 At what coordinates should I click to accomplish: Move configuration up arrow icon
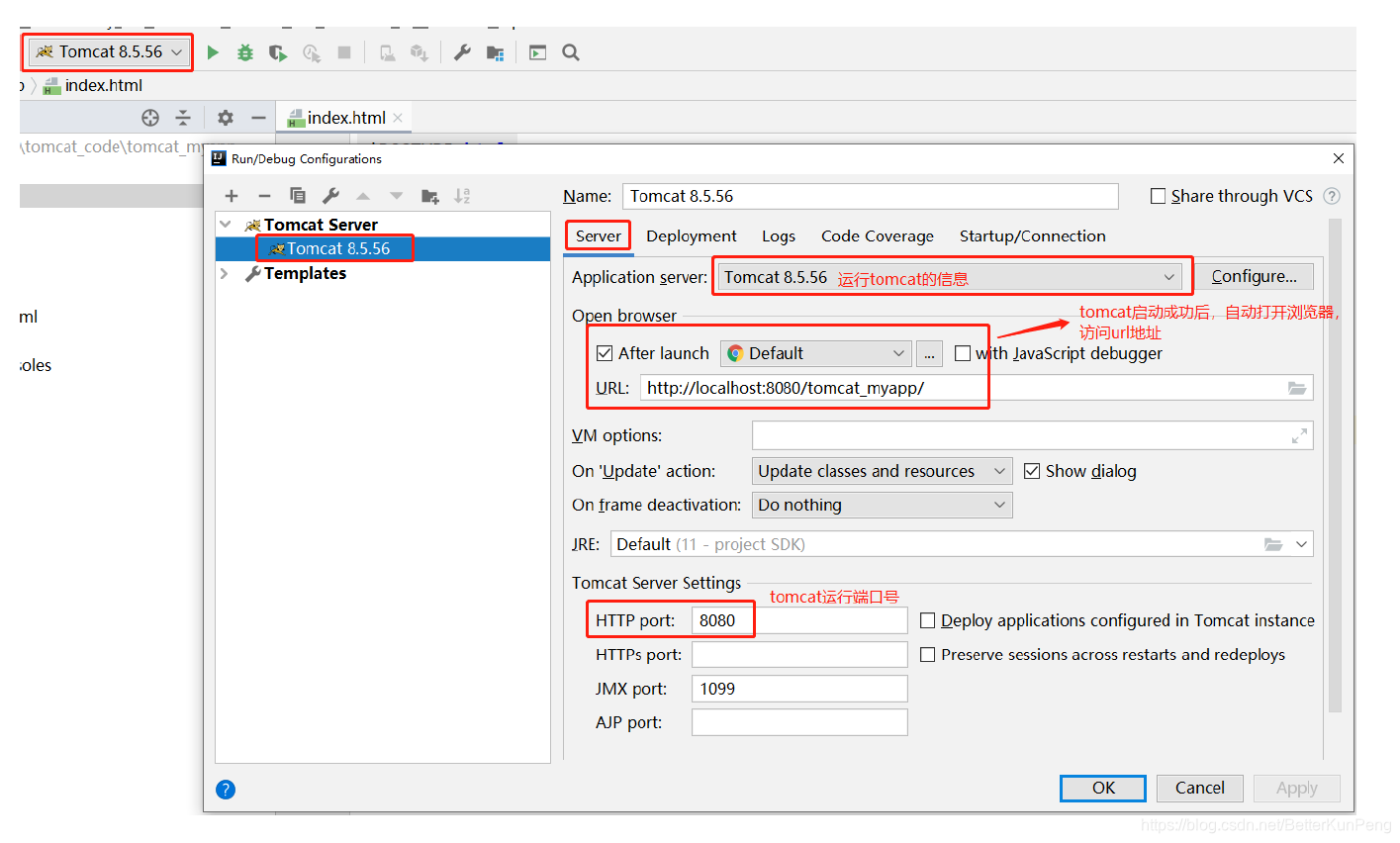(363, 196)
